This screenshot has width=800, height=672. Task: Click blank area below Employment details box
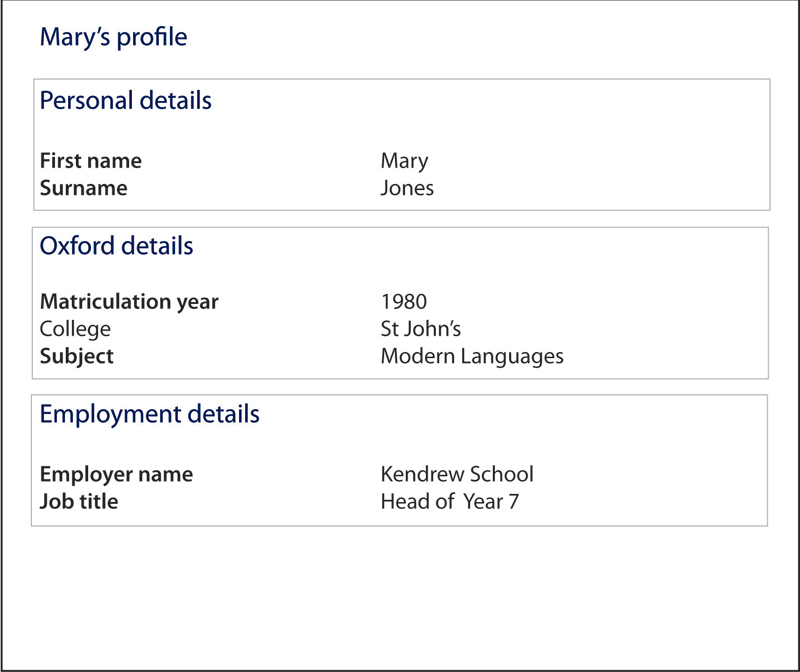click(400, 597)
